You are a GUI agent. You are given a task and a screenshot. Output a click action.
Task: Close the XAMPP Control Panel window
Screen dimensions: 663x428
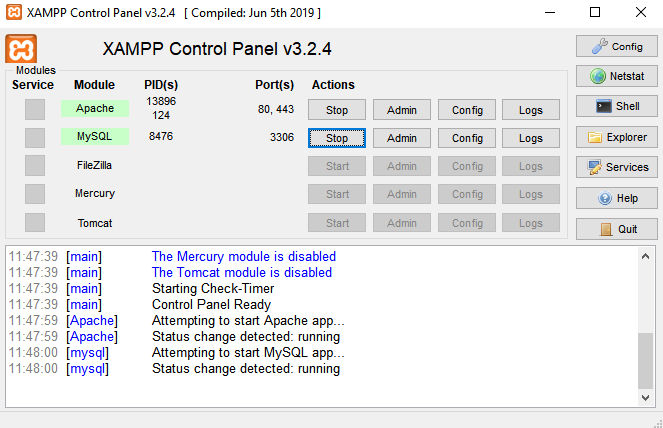pyautogui.click(x=641, y=12)
